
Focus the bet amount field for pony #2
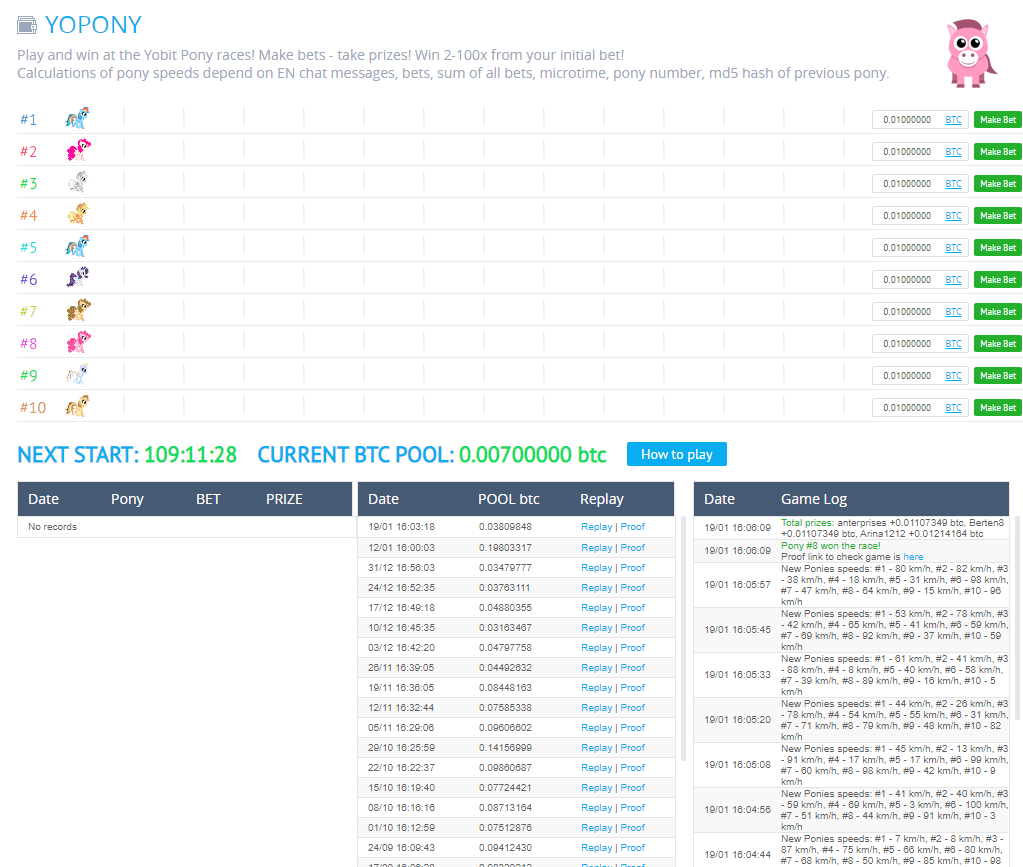(906, 152)
